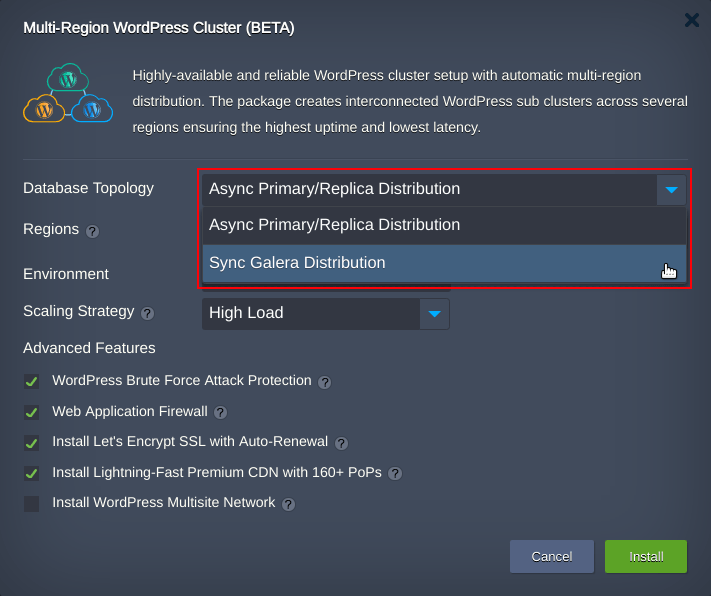The width and height of the screenshot is (711, 596).
Task: Click help icon beside Let's Encrypt SSL
Action: point(341,443)
